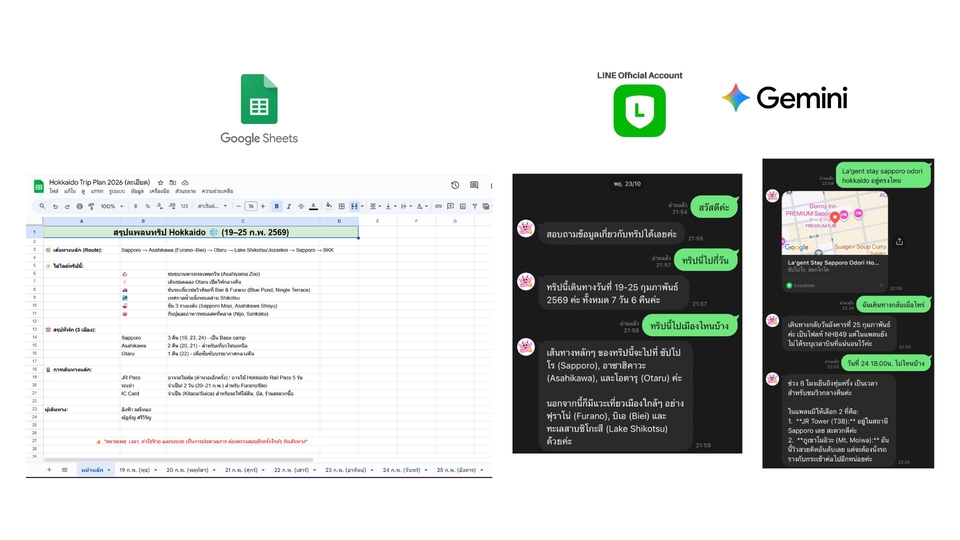Open the Help menu in Sheets

[217, 191]
